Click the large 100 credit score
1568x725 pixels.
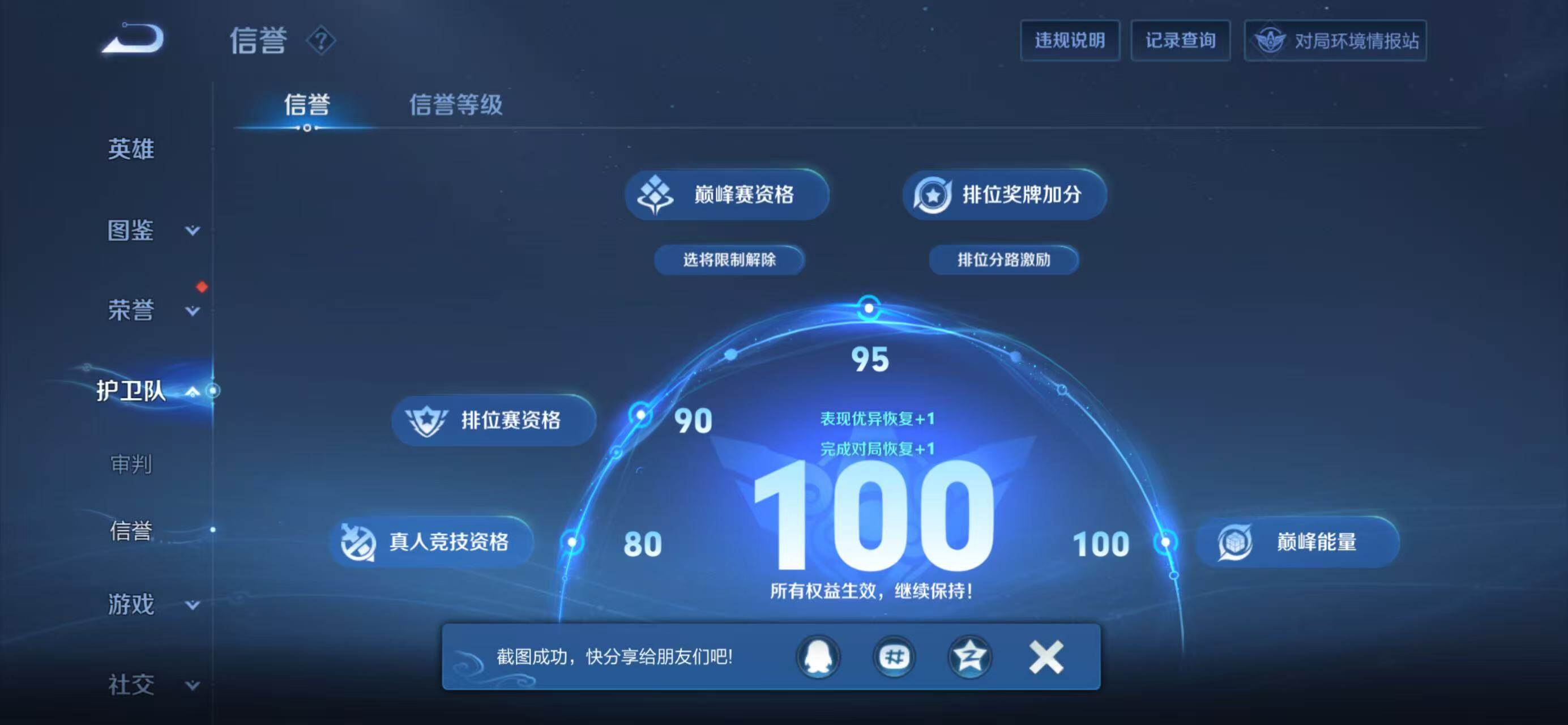pyautogui.click(x=874, y=515)
